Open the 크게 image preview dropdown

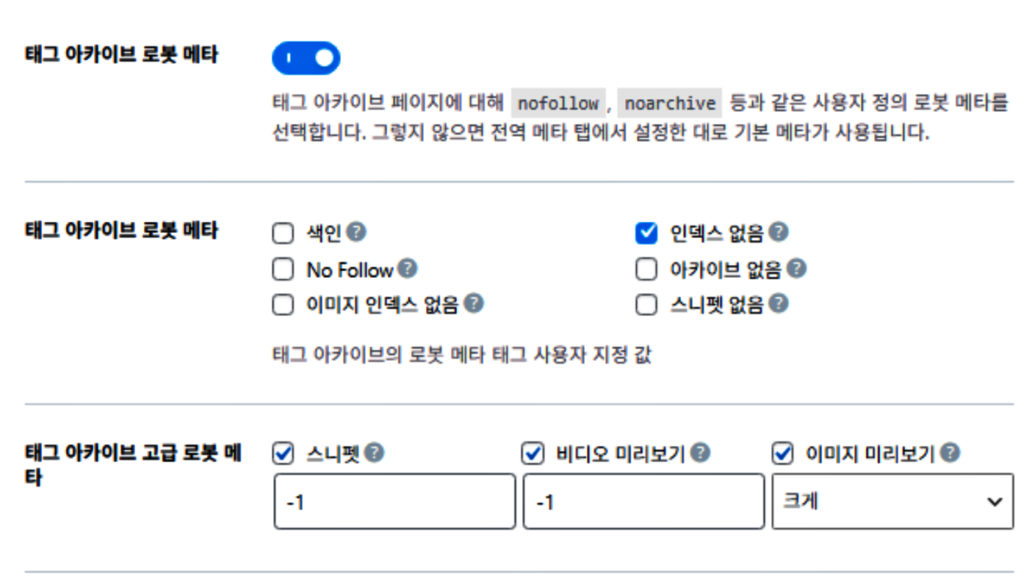tap(890, 500)
